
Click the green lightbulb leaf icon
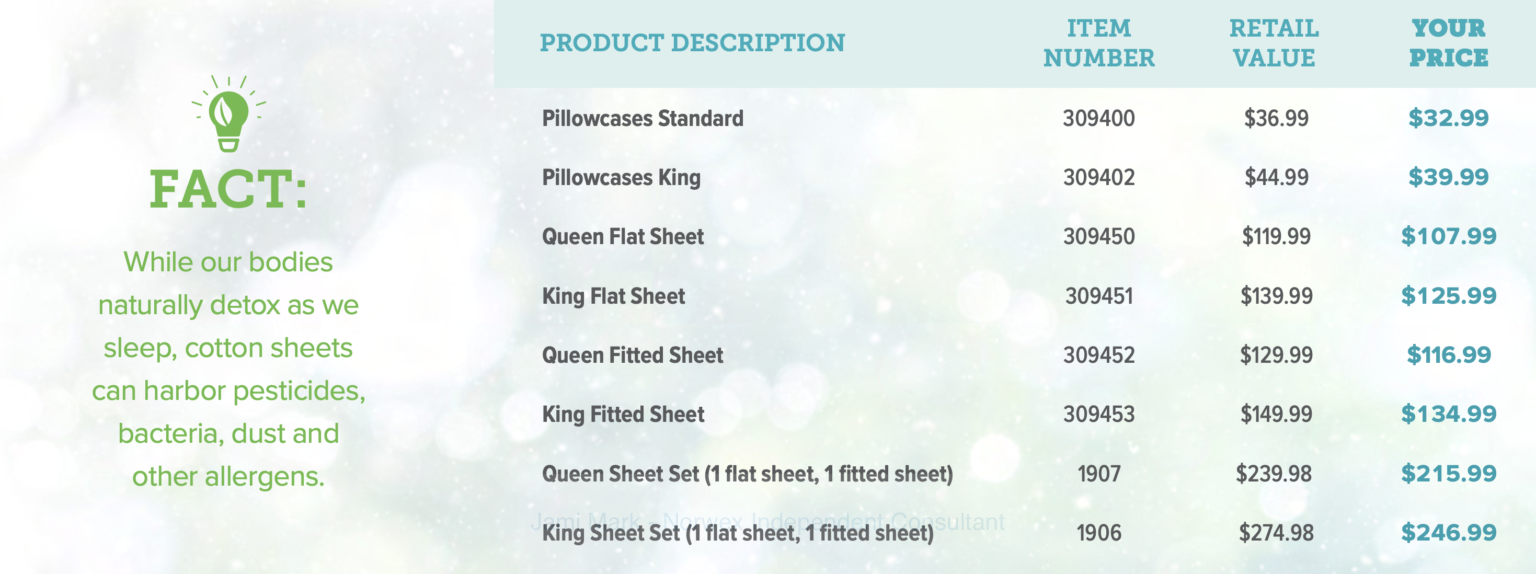click(x=229, y=114)
